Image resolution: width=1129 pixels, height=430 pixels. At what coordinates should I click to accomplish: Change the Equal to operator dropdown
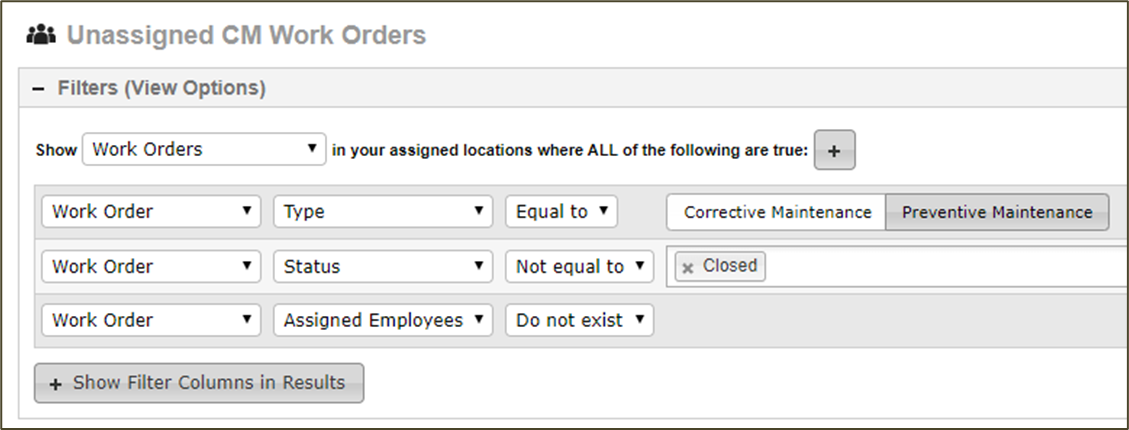click(x=562, y=212)
